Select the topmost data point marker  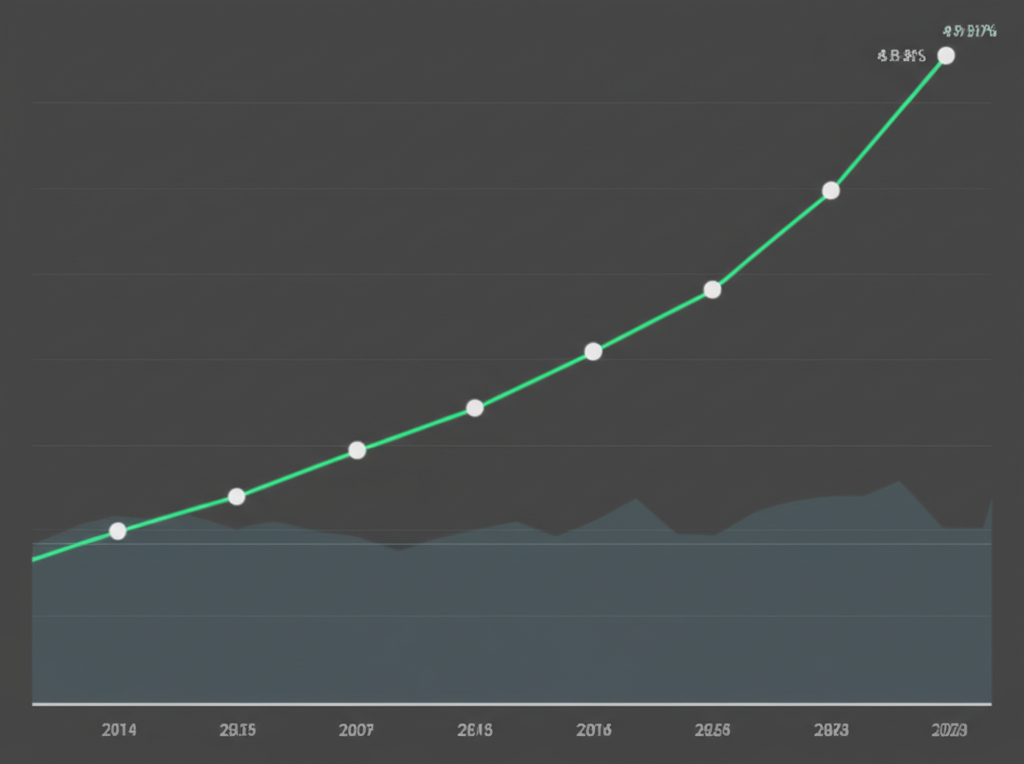945,55
